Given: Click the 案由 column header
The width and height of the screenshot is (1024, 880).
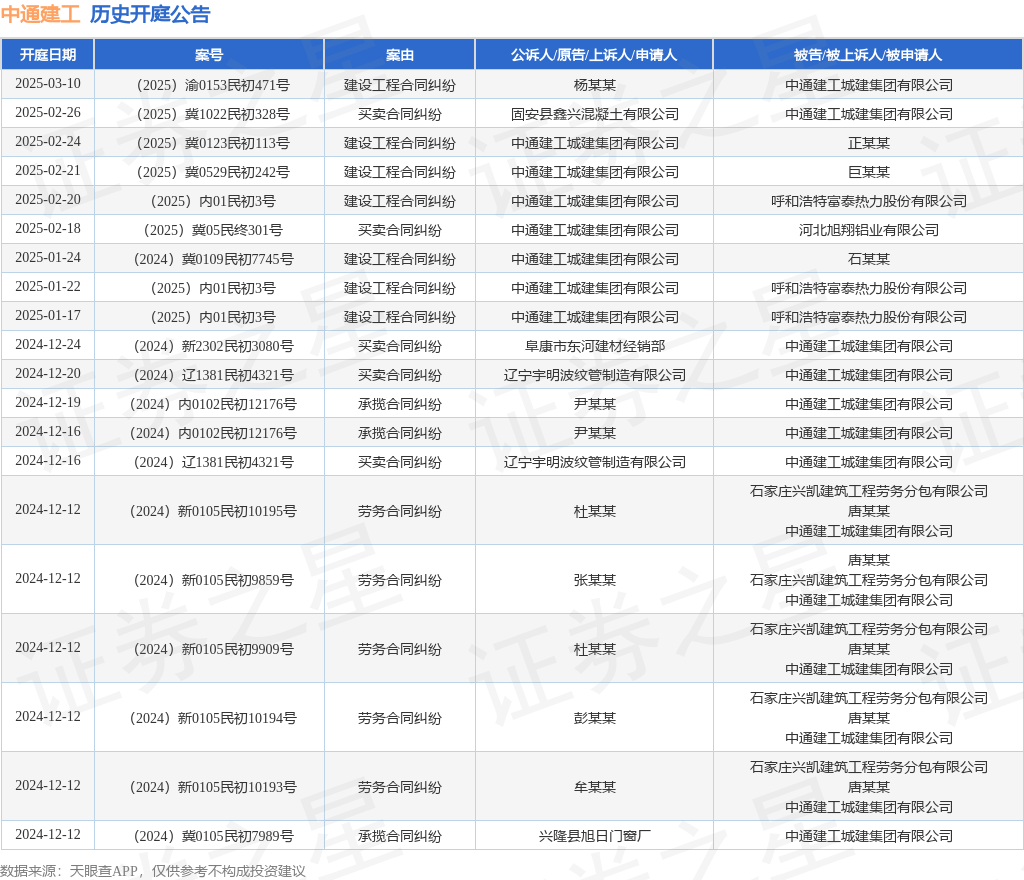Looking at the screenshot, I should 400,55.
